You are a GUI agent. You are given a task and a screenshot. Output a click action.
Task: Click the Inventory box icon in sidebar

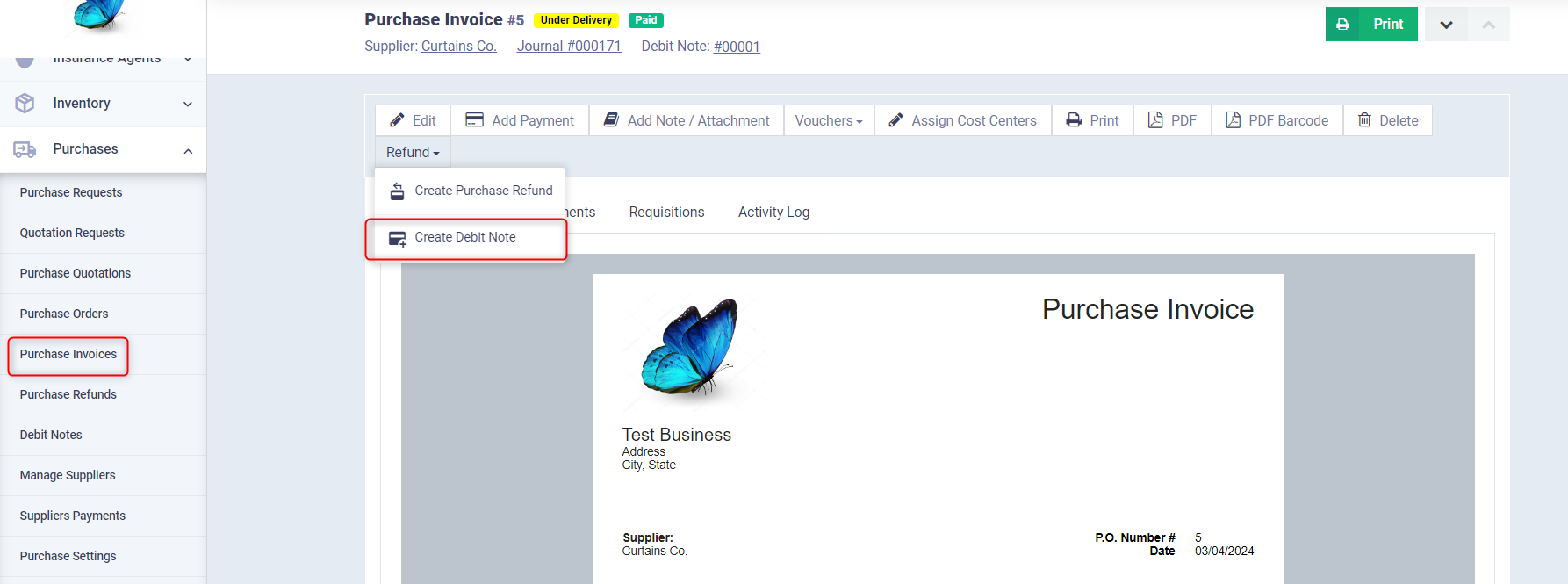coord(25,104)
